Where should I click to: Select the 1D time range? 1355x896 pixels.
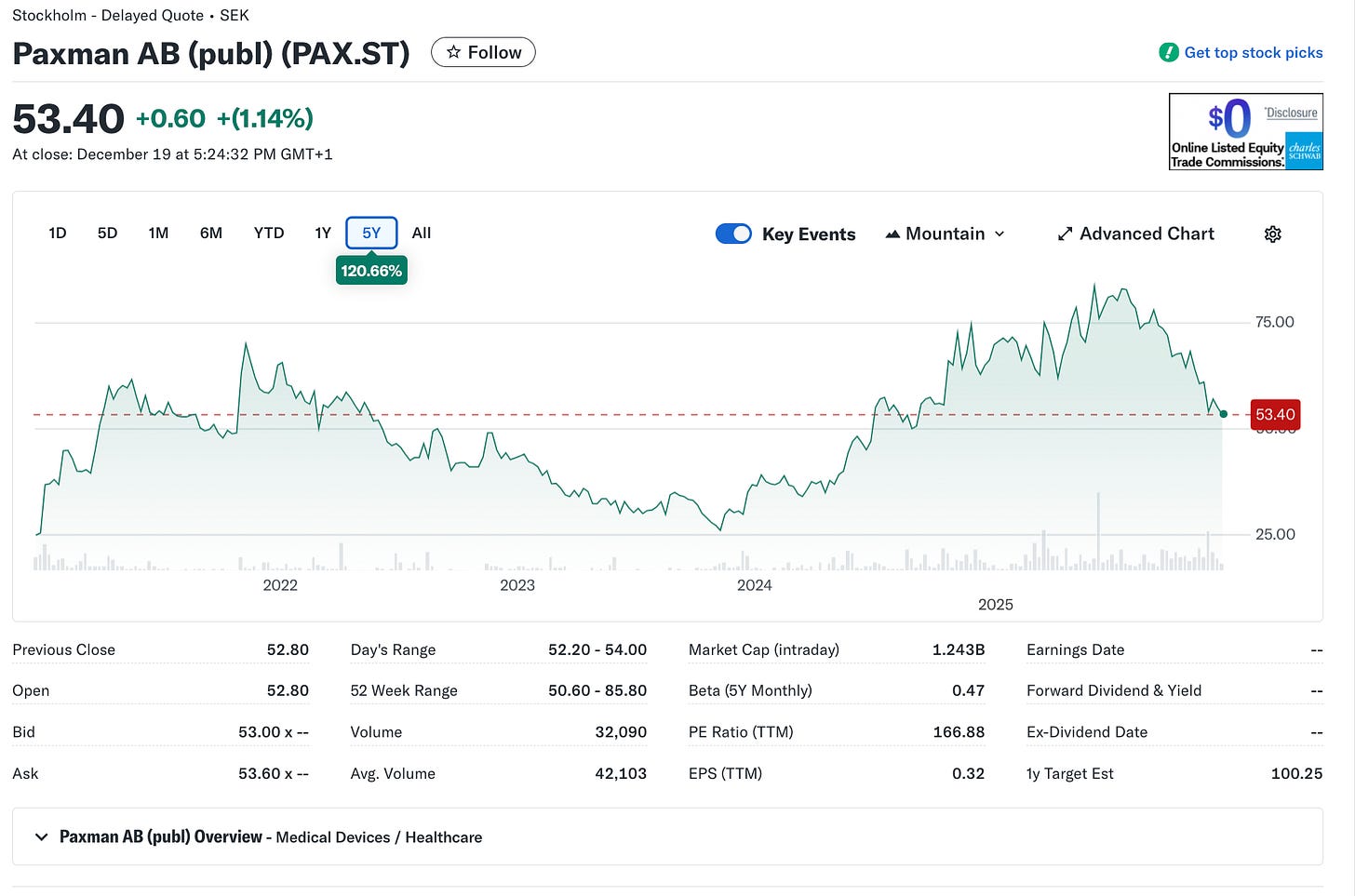[58, 233]
